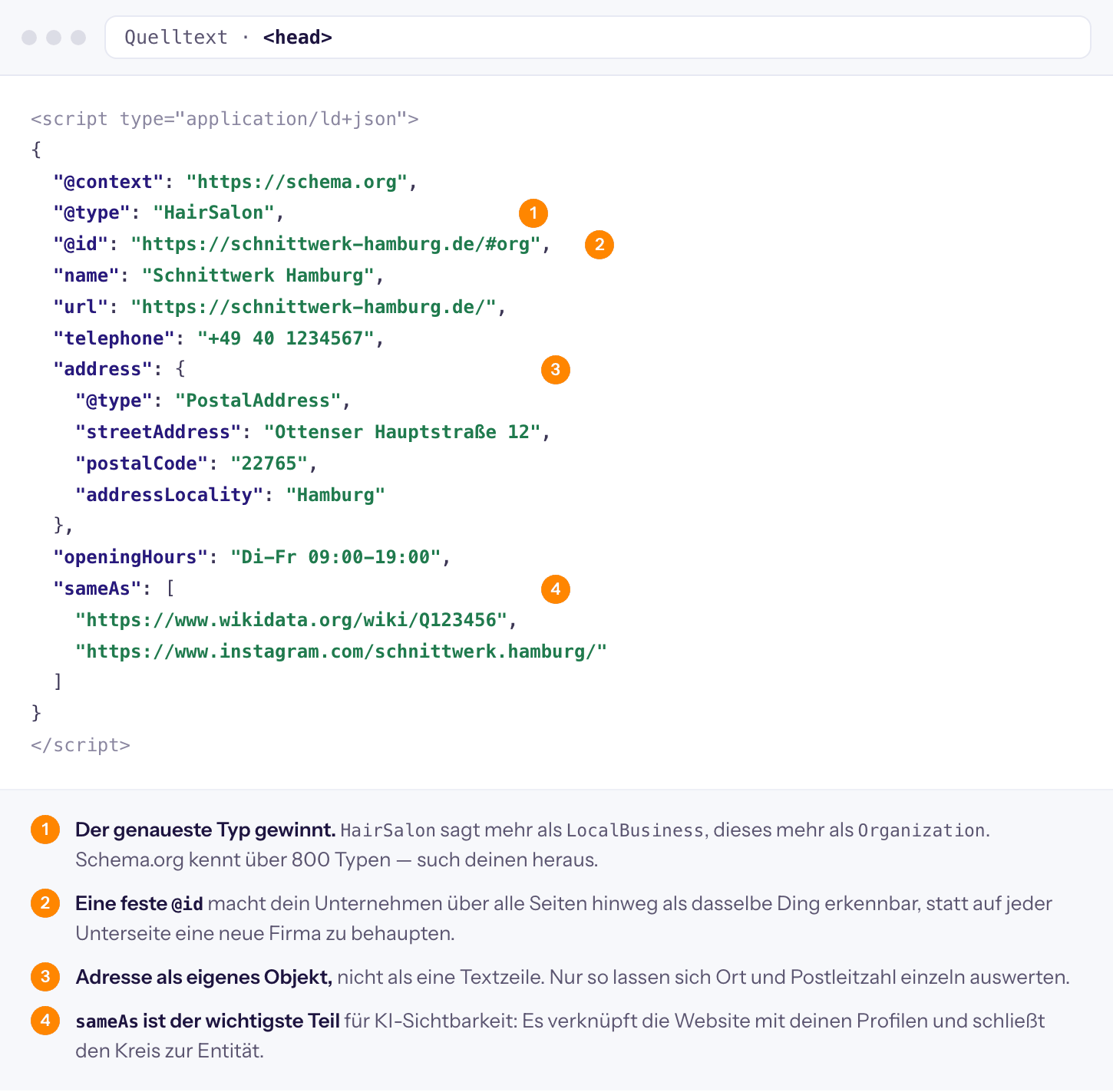Image resolution: width=1113 pixels, height=1092 pixels.
Task: Select the "sameAs" key in the code
Action: click(x=97, y=589)
